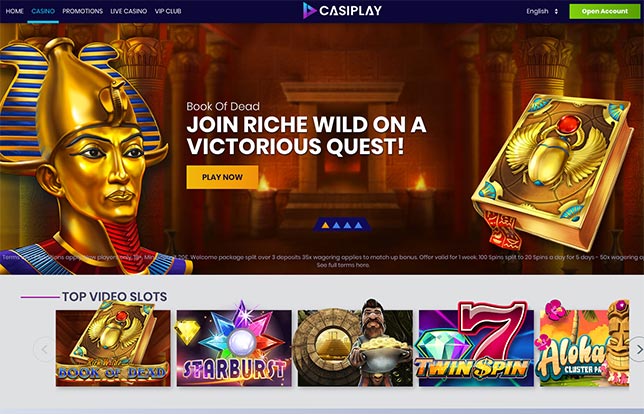Screen dimensions: 644x414
Task: Show next slots with right arrow
Action: pyautogui.click(x=638, y=349)
